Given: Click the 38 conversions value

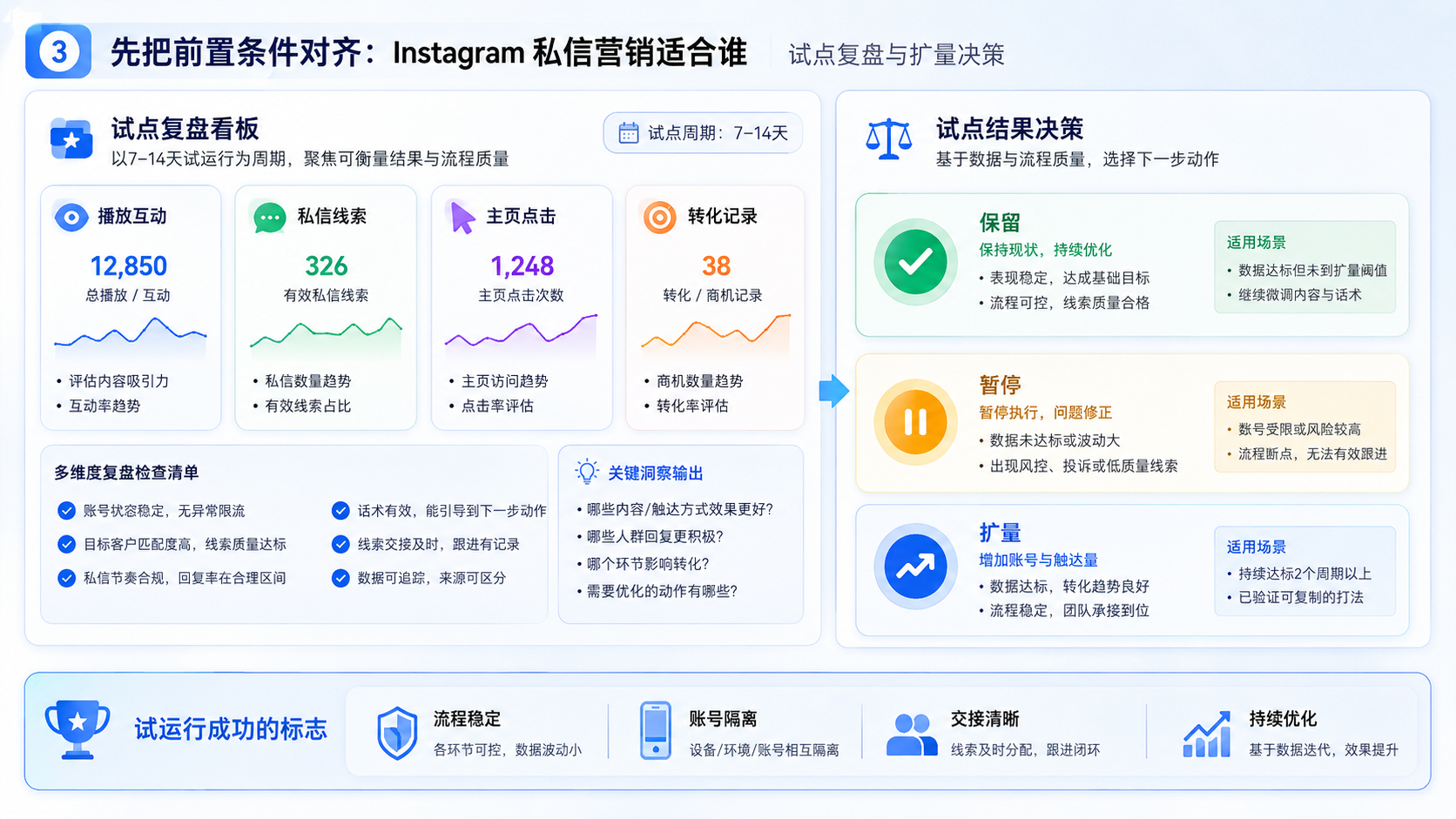Looking at the screenshot, I should click(x=716, y=266).
